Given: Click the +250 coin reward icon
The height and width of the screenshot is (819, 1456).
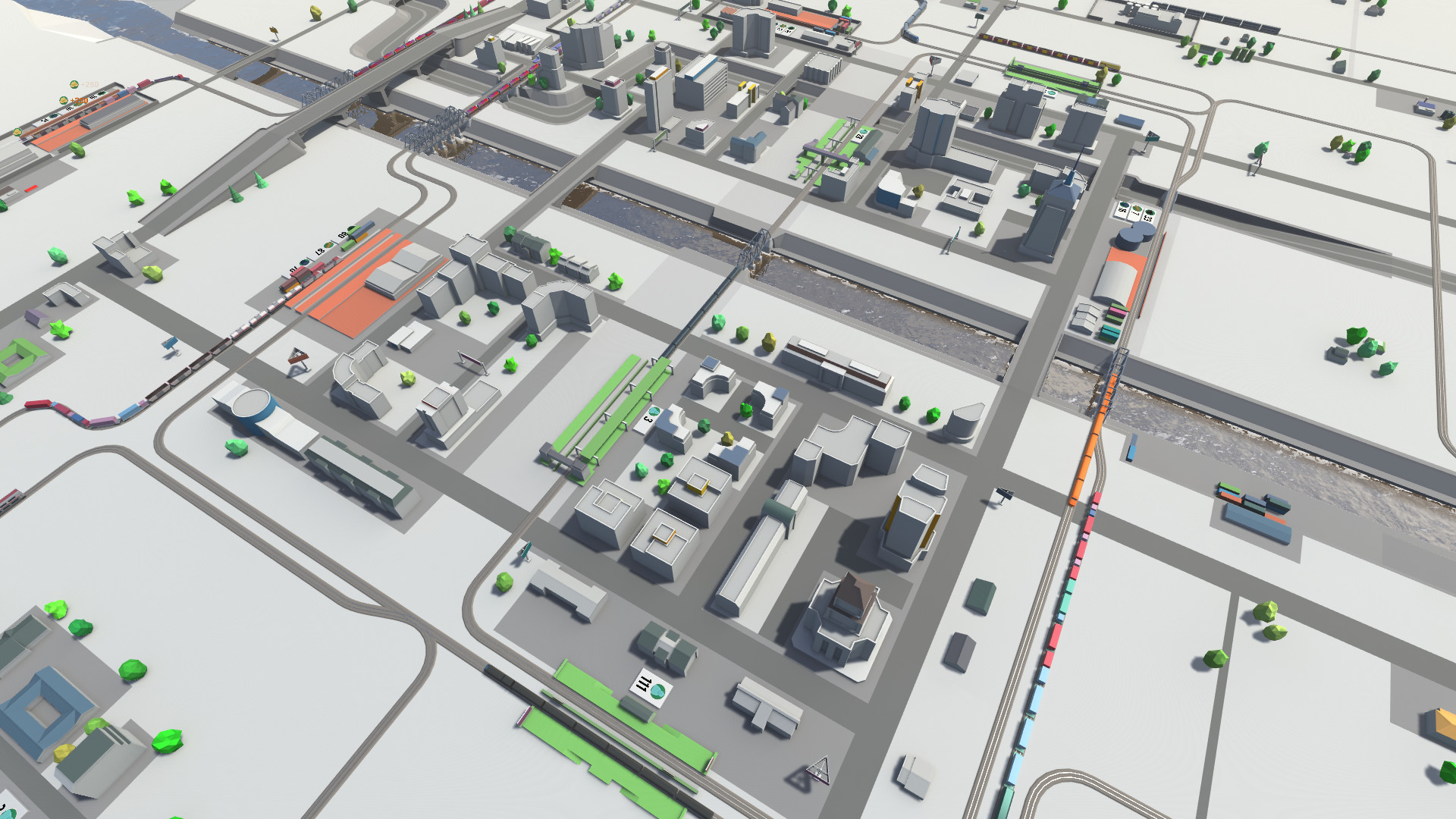Looking at the screenshot, I should coord(64,100).
